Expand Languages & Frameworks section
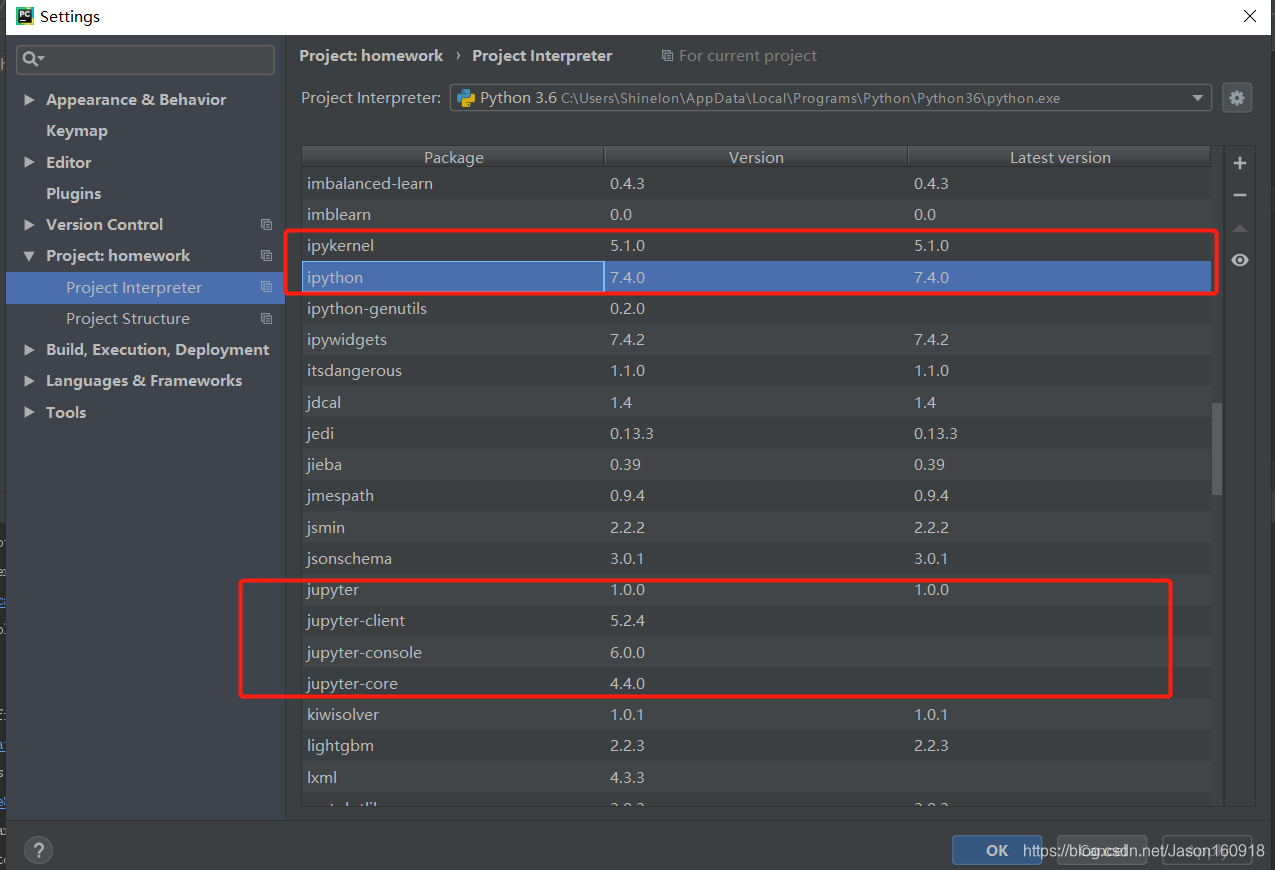 tap(29, 381)
